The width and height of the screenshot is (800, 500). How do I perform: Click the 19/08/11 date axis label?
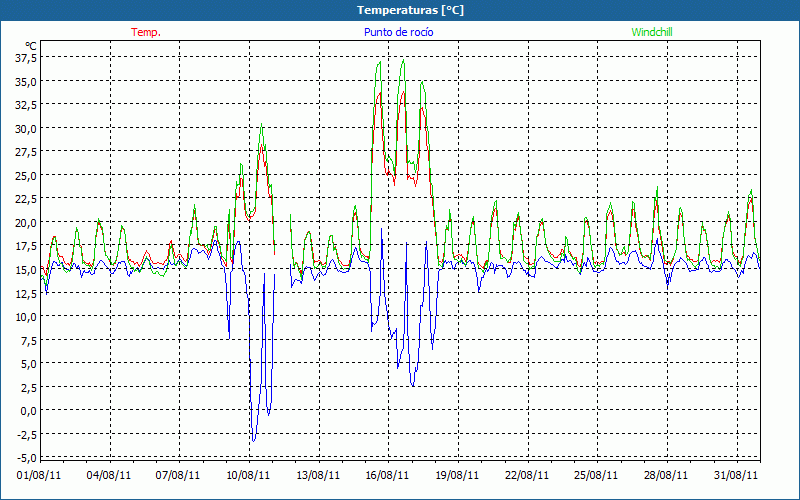457,475
